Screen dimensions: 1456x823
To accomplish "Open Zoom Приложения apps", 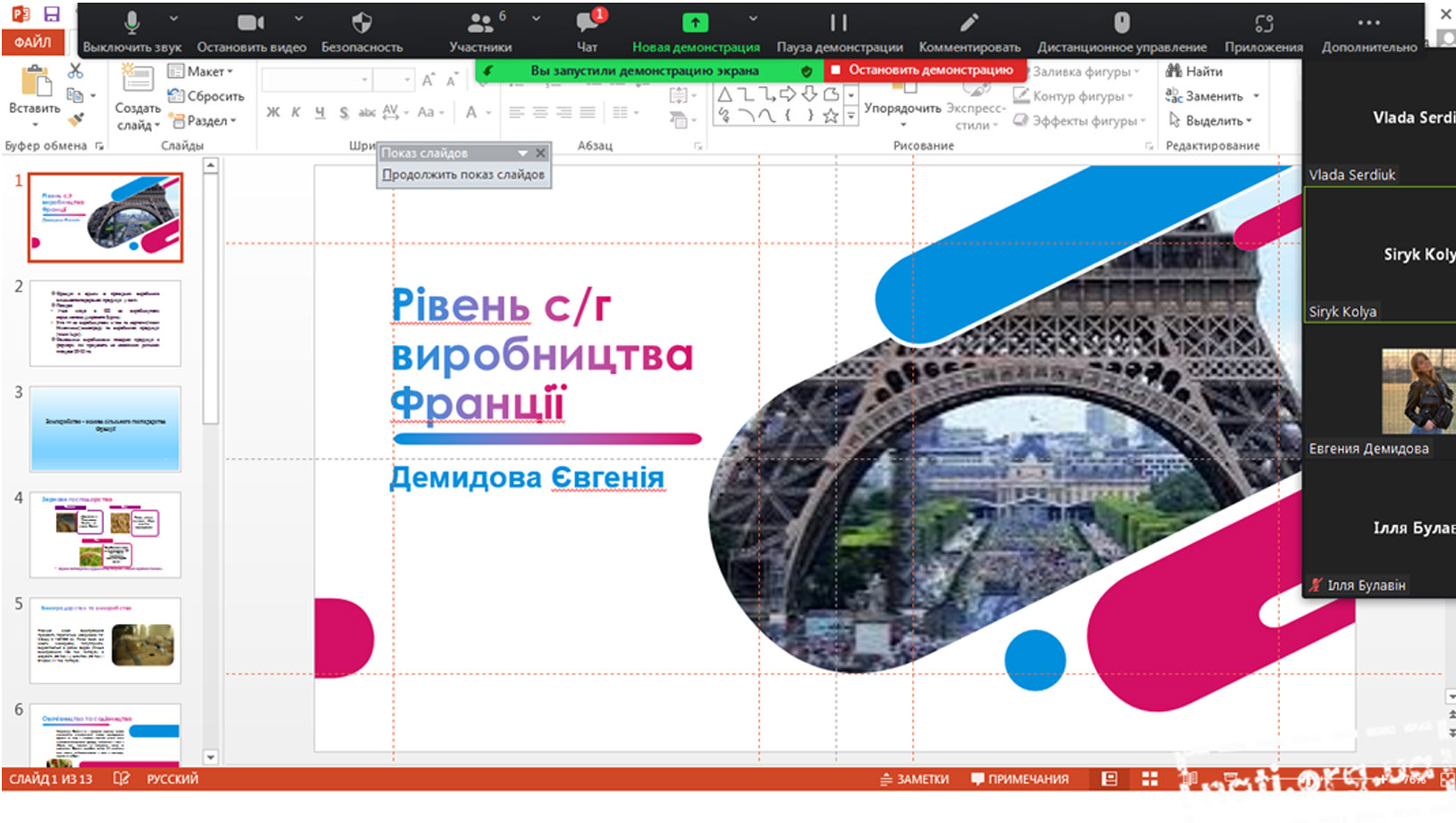I will click(x=1263, y=32).
